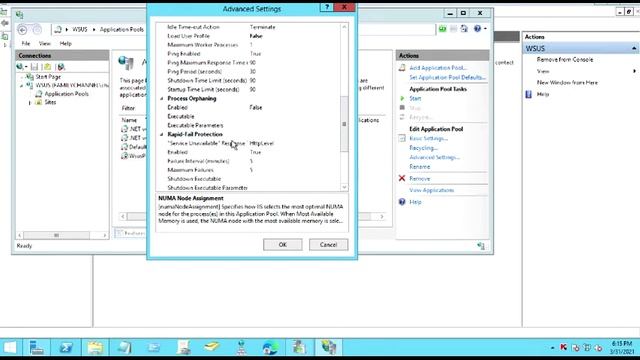
Task: Click the Forward navigation arrow in IIS Manager
Action: (37, 30)
